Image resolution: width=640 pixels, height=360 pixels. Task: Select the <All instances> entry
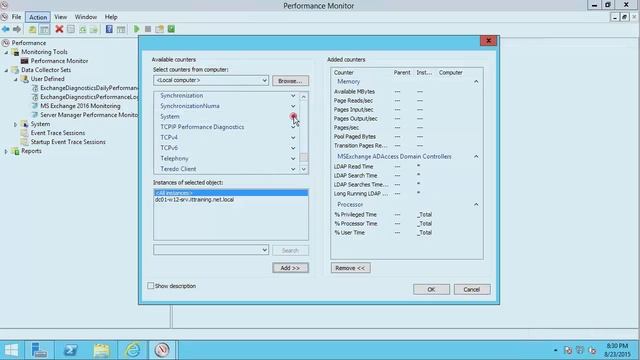[x=231, y=193]
